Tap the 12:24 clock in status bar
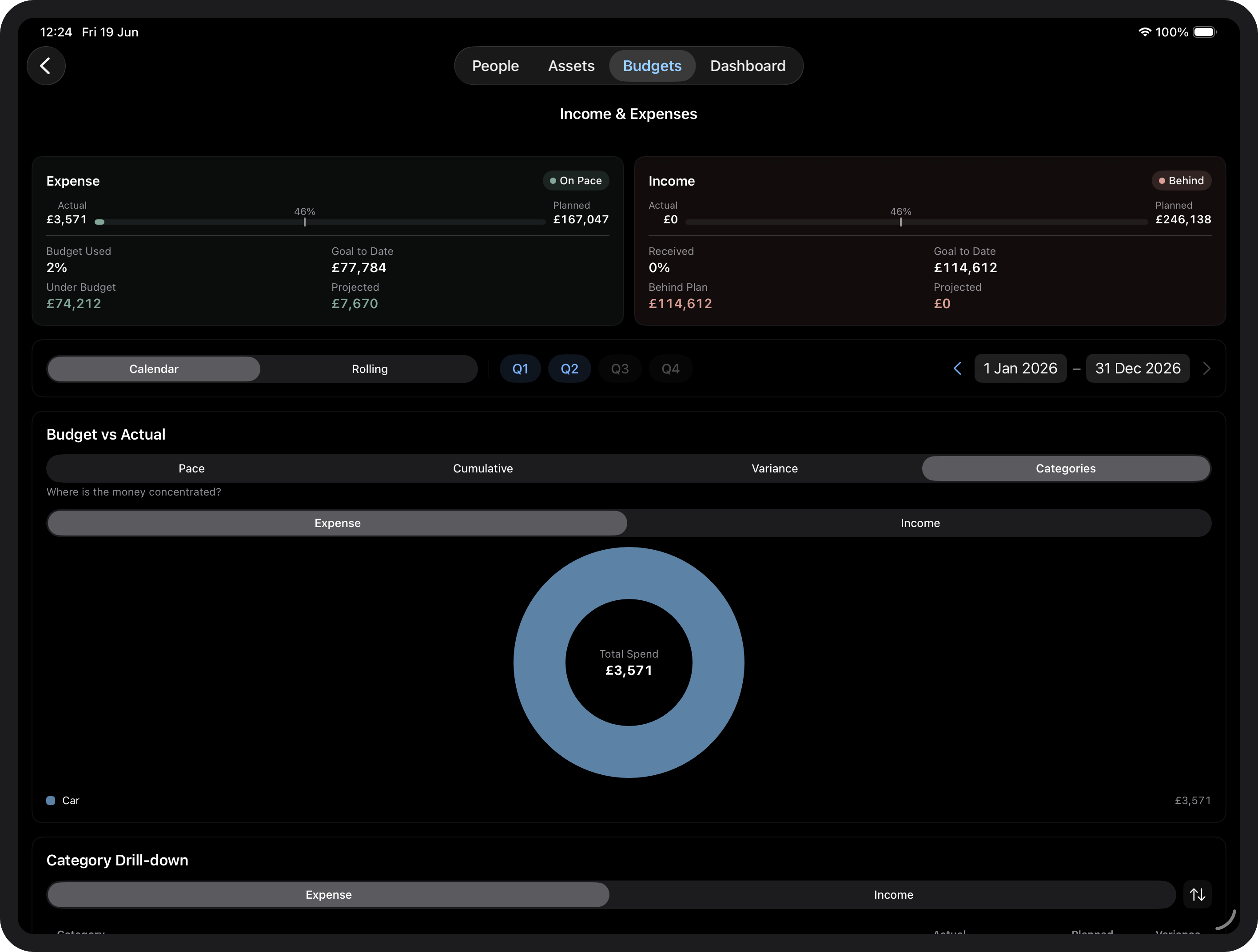Screen dimensions: 1258x952 56,32
